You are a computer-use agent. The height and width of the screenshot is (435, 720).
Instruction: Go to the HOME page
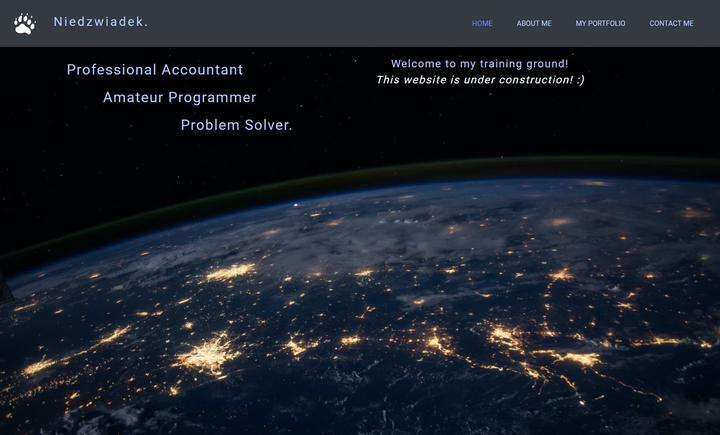pos(482,23)
